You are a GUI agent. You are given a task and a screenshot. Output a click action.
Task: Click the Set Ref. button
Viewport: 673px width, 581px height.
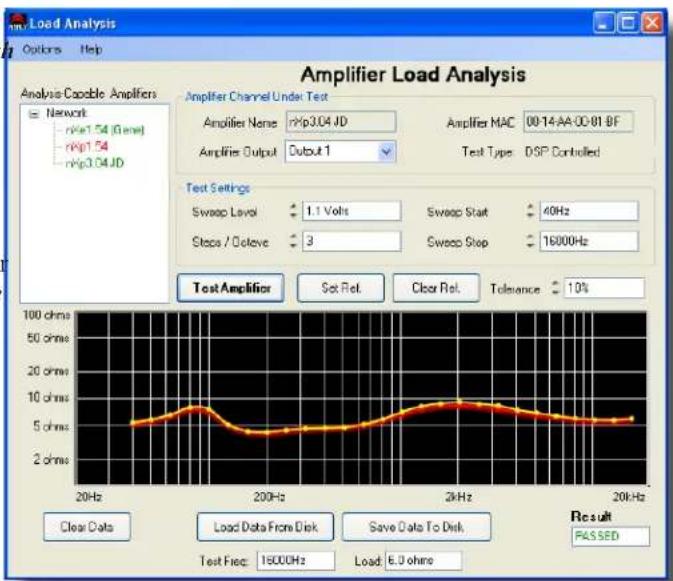pos(341,288)
